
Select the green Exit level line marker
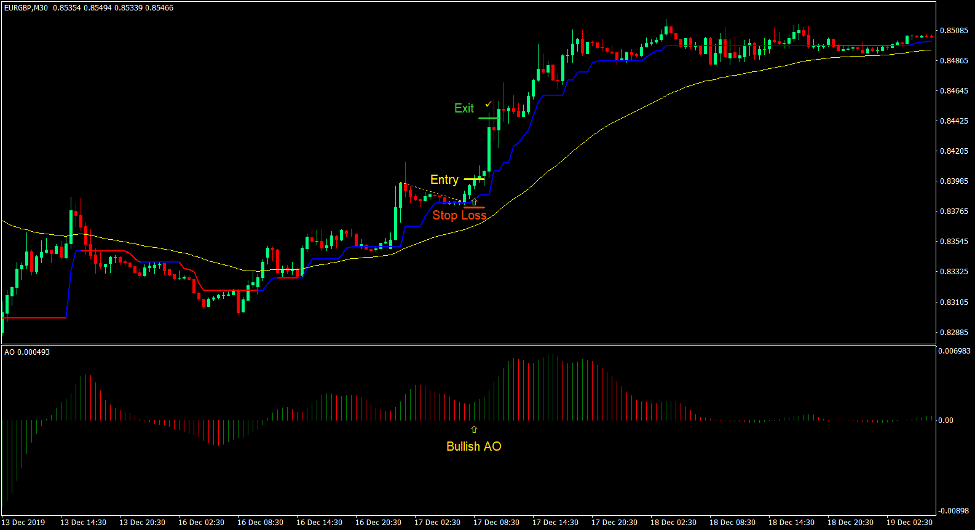(x=488, y=118)
